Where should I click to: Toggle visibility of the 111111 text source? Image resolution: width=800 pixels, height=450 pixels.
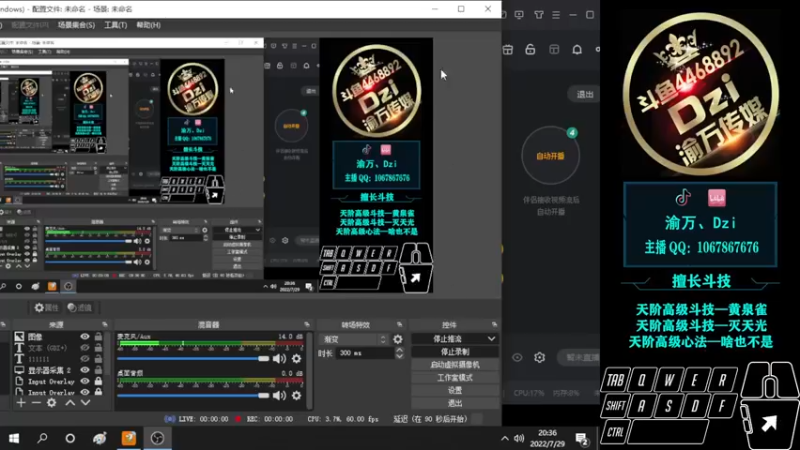click(x=85, y=359)
